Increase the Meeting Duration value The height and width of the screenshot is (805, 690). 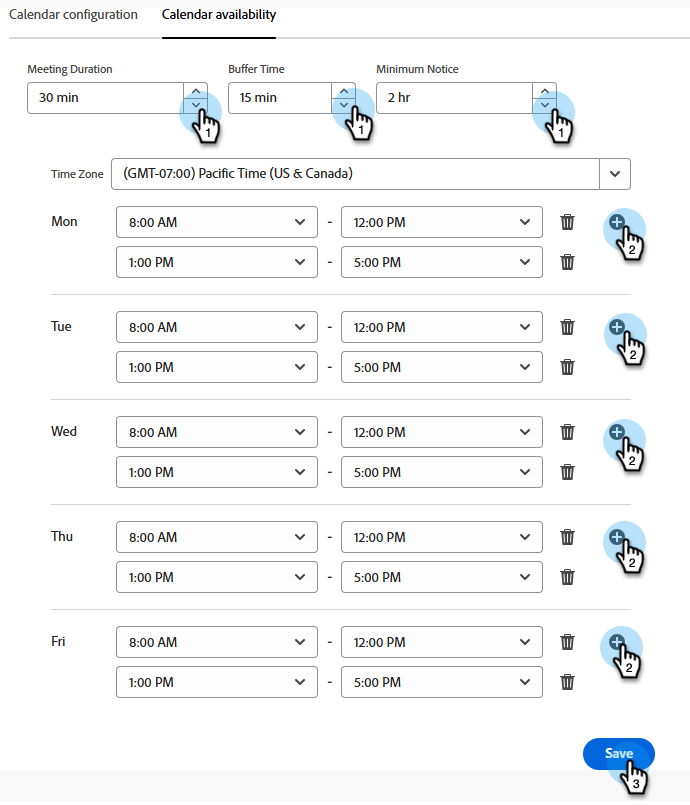coord(196,89)
